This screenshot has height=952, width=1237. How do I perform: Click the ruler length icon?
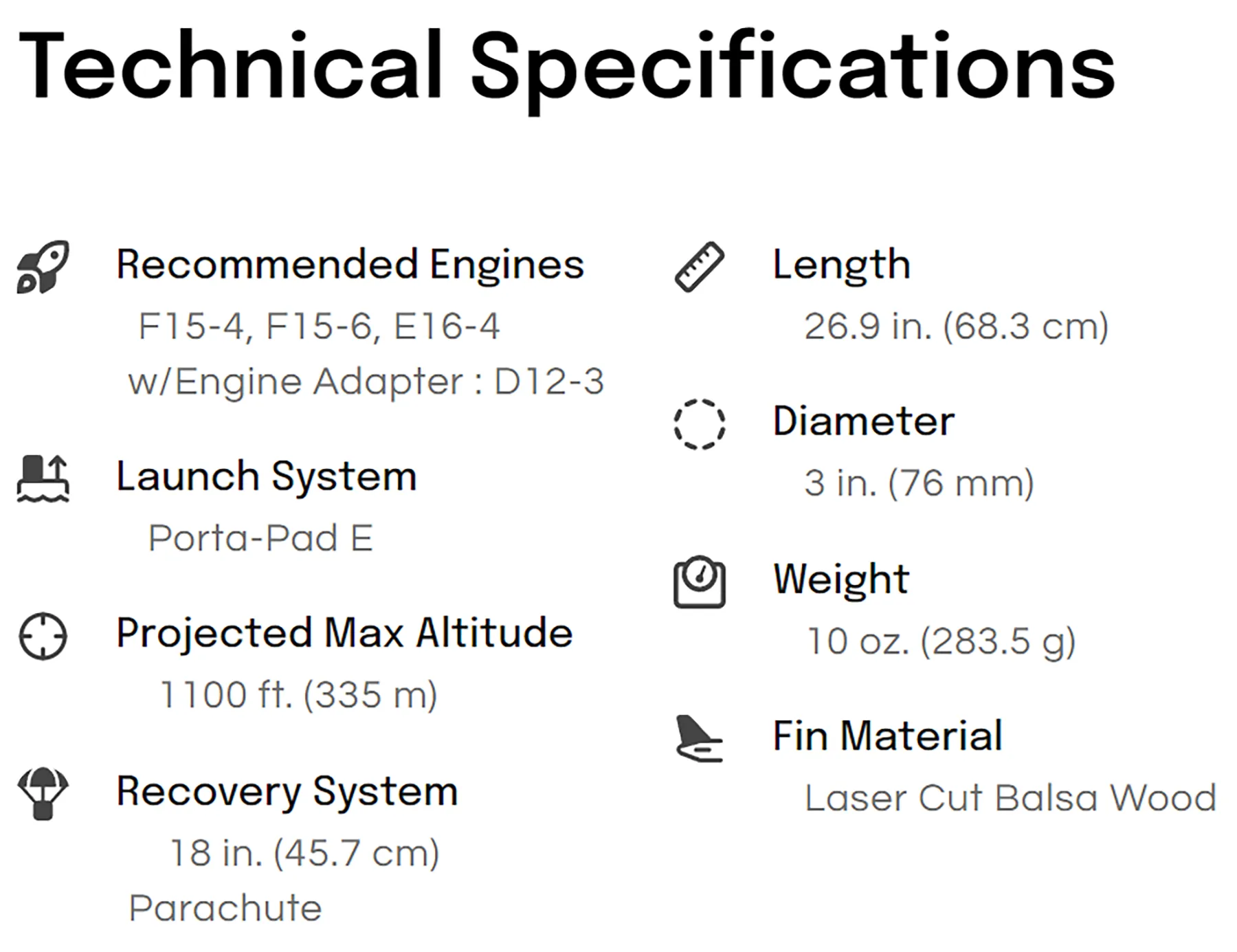[x=700, y=267]
